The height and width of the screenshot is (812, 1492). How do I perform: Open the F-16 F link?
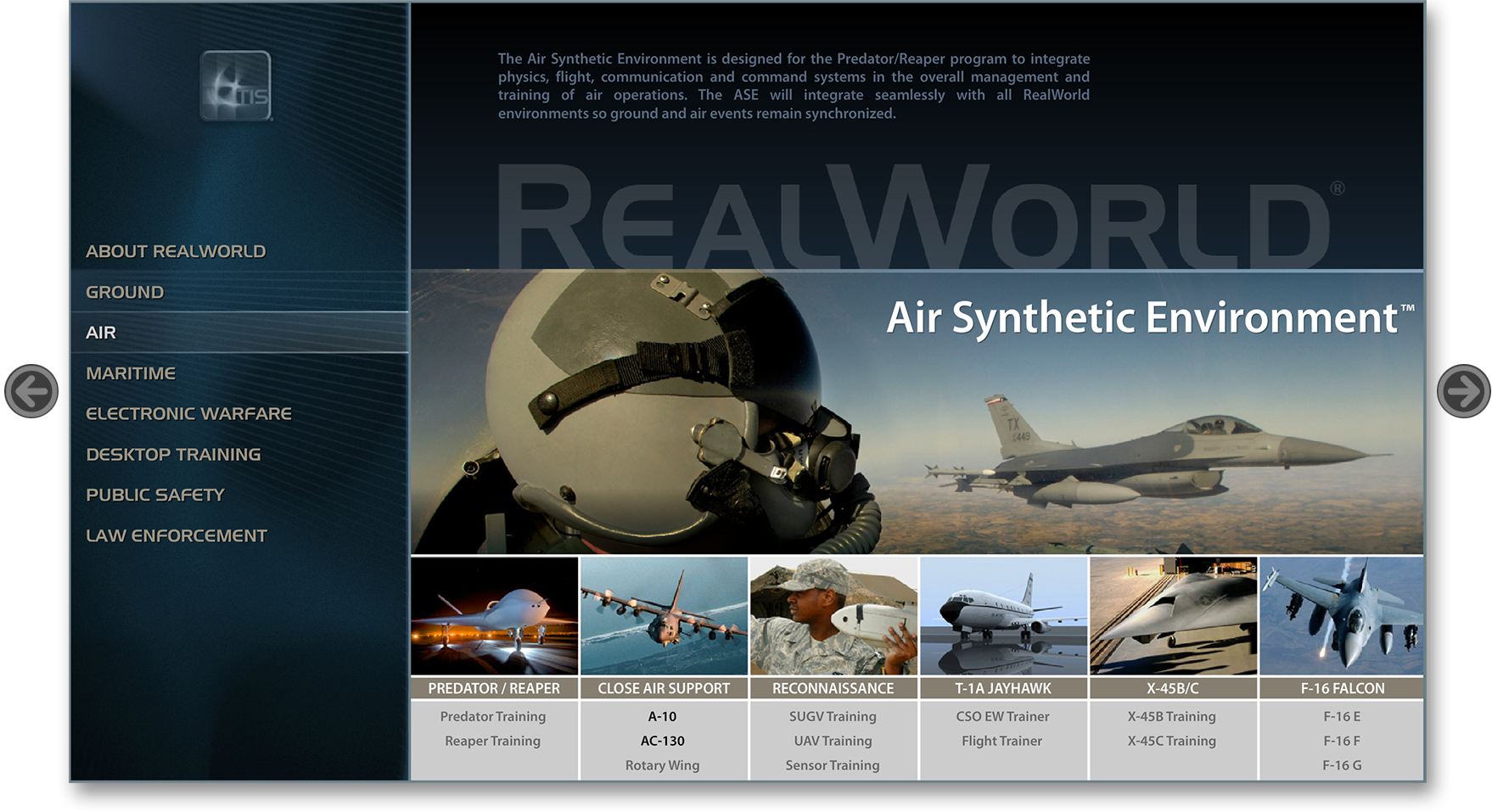[x=1342, y=742]
